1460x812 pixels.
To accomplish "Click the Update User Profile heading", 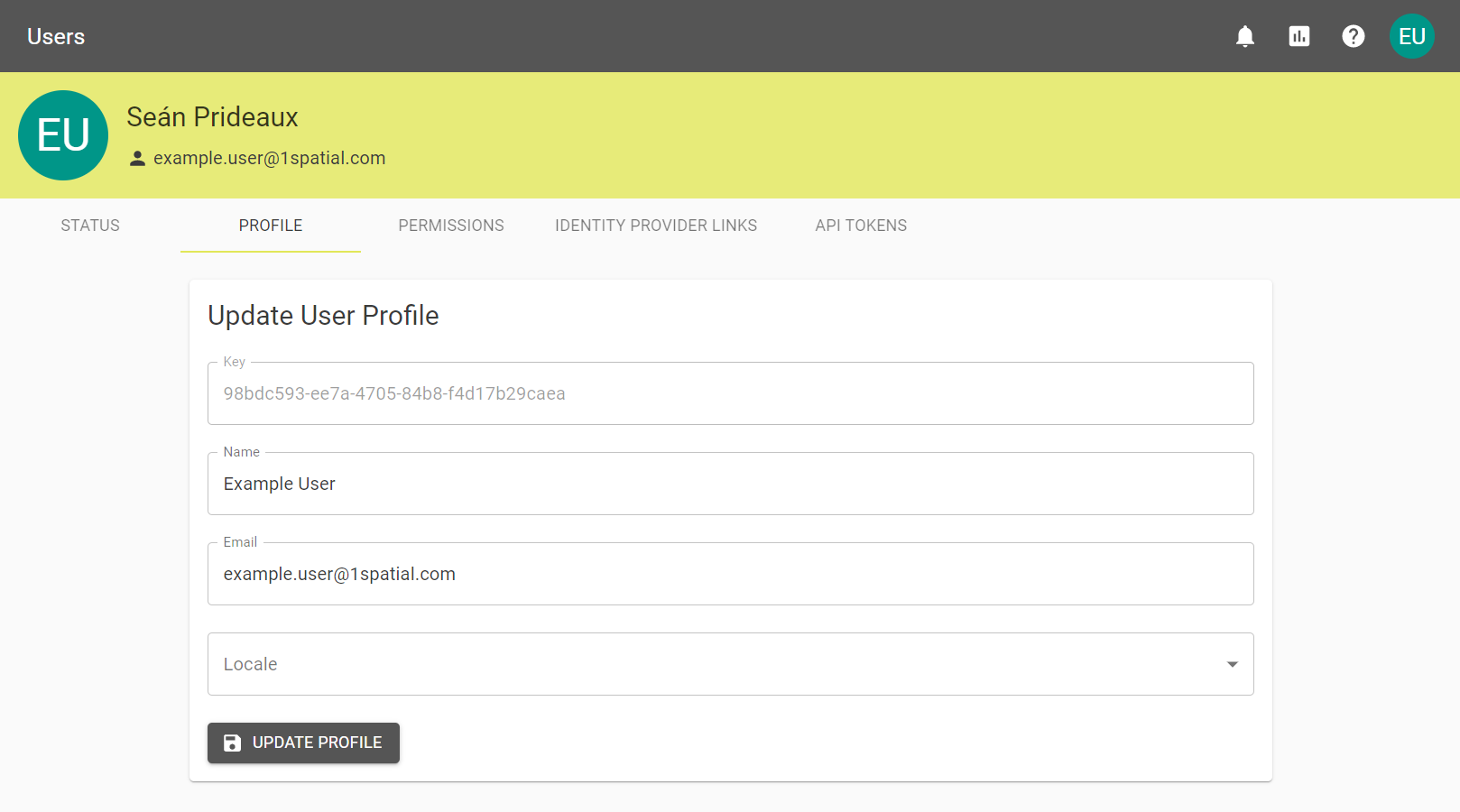I will pyautogui.click(x=323, y=316).
